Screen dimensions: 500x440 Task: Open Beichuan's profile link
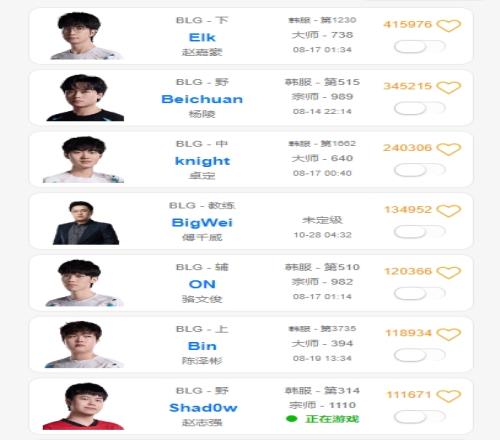pyautogui.click(x=202, y=99)
